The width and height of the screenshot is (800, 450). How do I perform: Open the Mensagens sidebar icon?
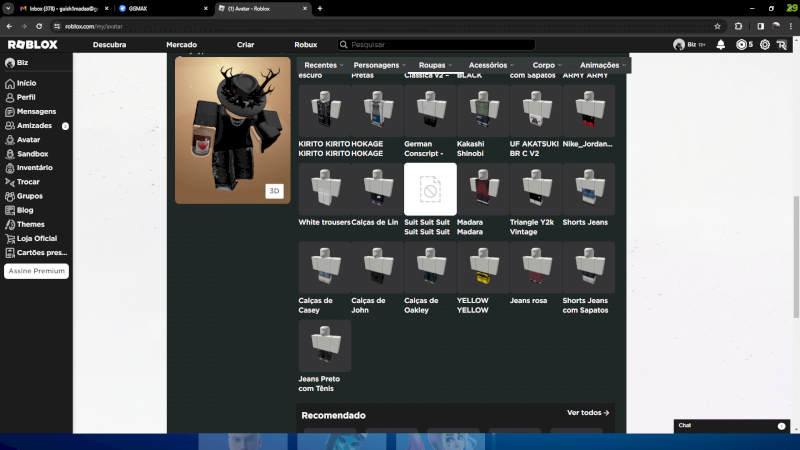tap(10, 112)
